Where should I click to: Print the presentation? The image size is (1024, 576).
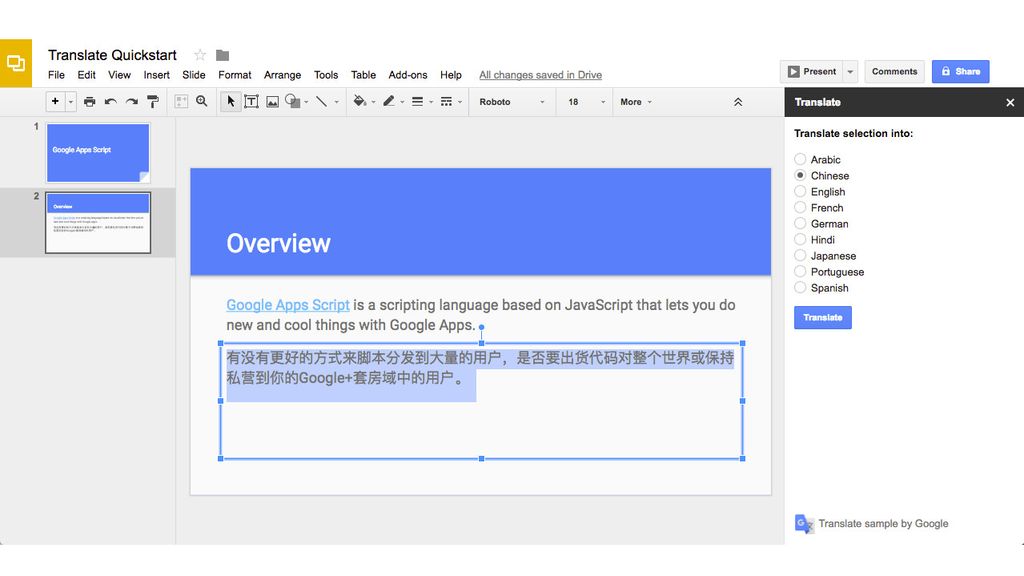[89, 101]
